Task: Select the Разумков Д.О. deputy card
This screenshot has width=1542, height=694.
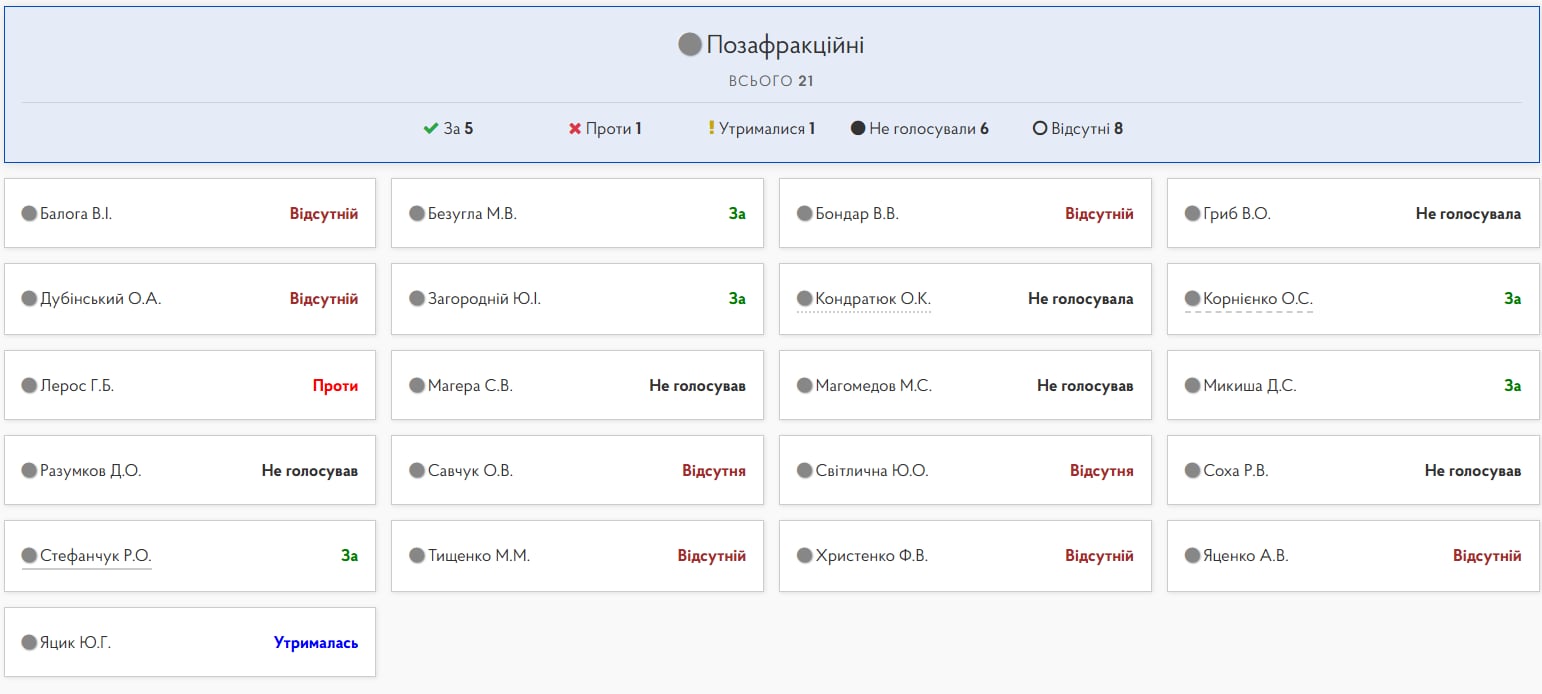Action: (x=190, y=470)
